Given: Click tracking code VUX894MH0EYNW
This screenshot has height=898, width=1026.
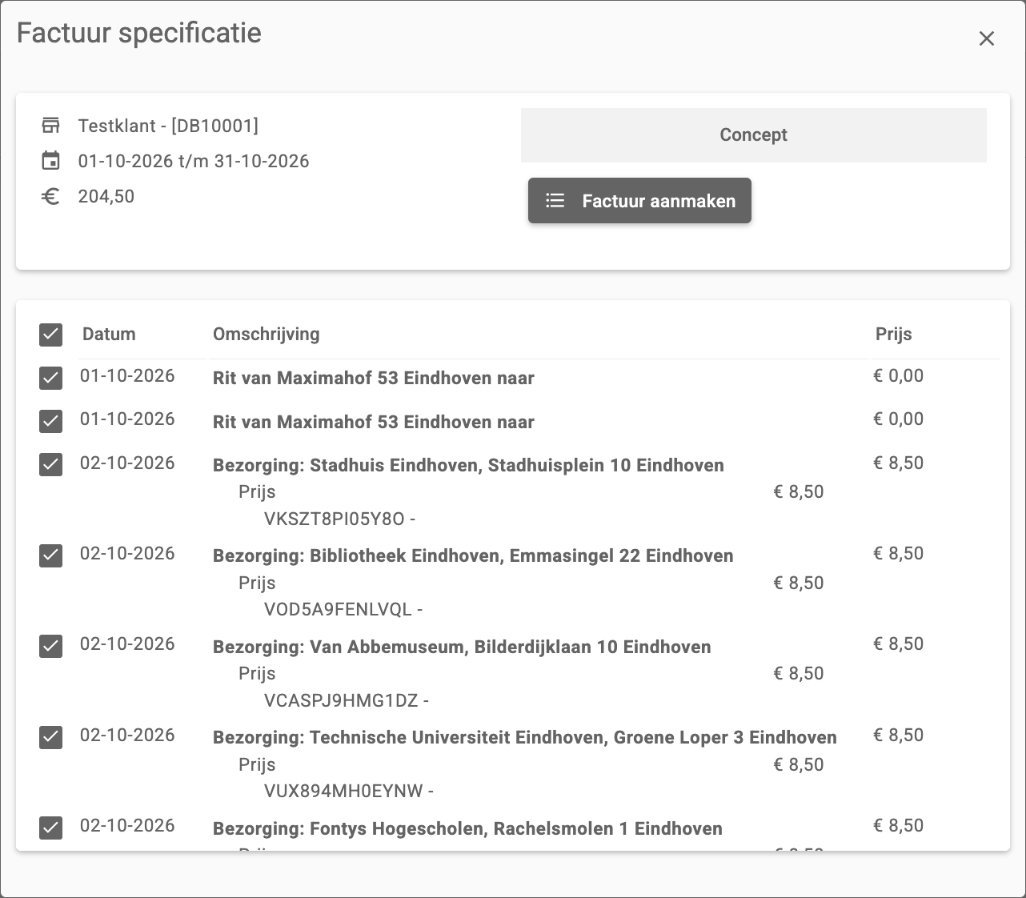Looking at the screenshot, I should pos(343,791).
